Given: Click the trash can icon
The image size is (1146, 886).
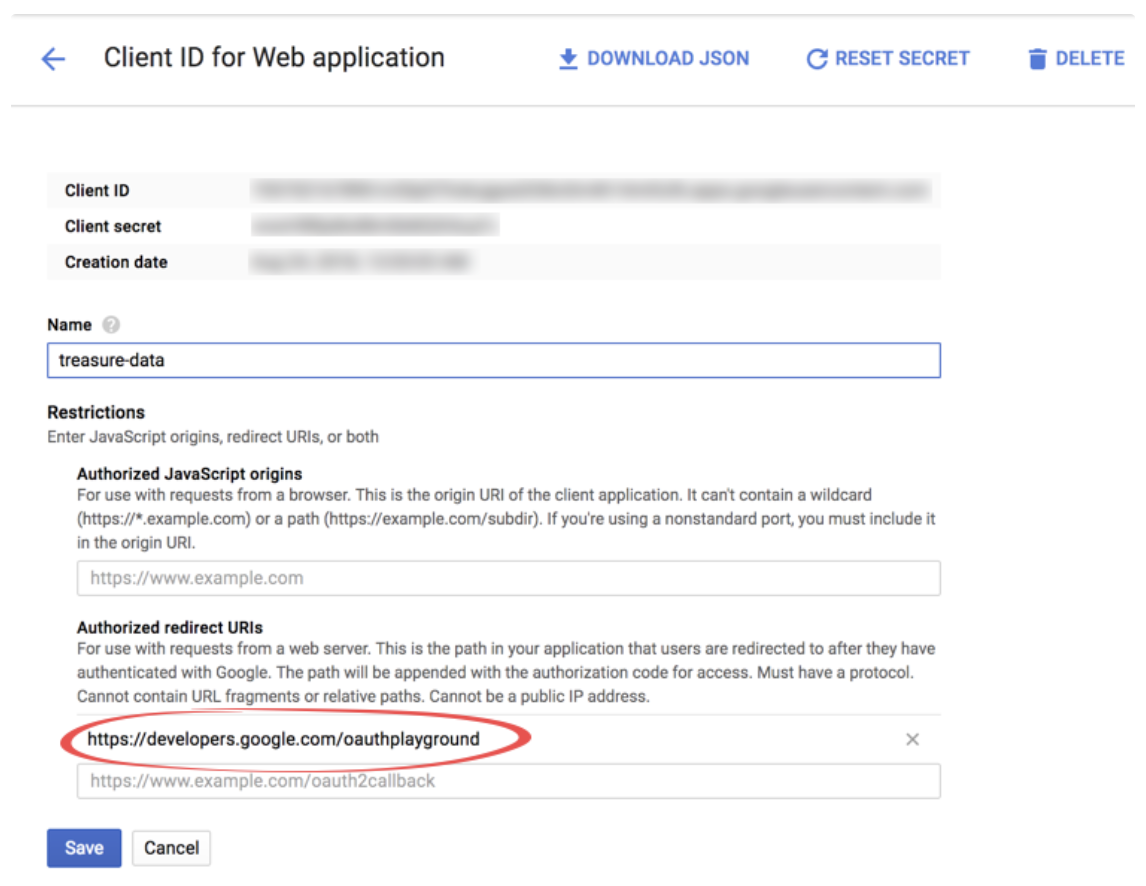Looking at the screenshot, I should pyautogui.click(x=1037, y=59).
